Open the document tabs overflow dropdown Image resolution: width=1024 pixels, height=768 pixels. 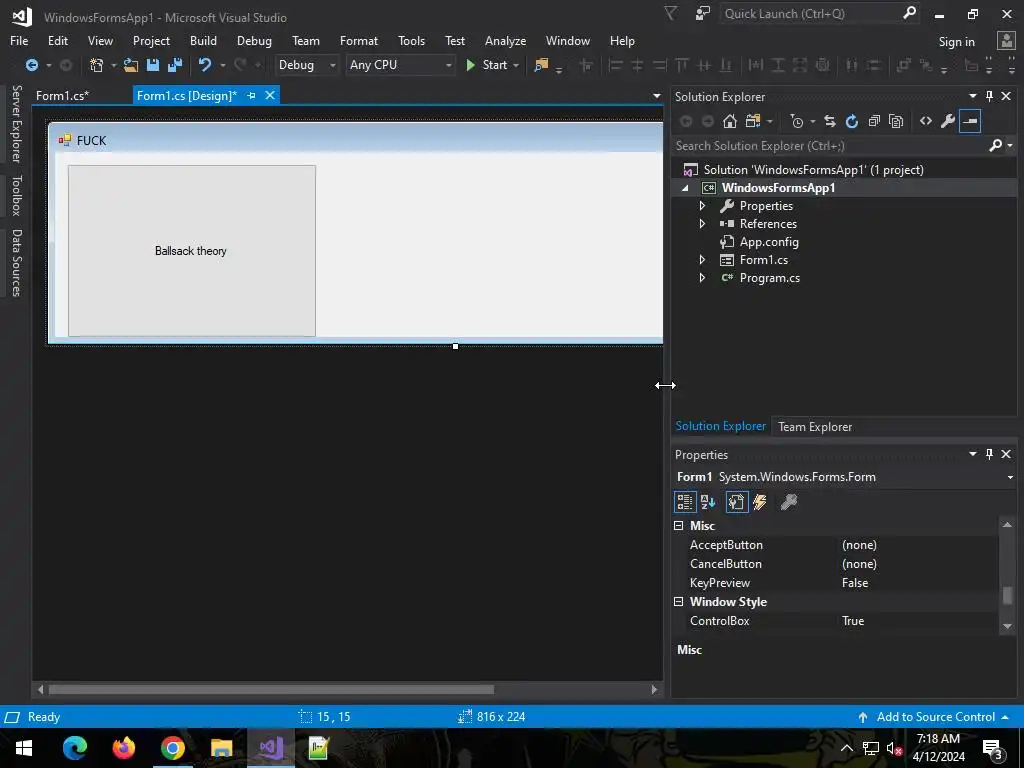[656, 96]
